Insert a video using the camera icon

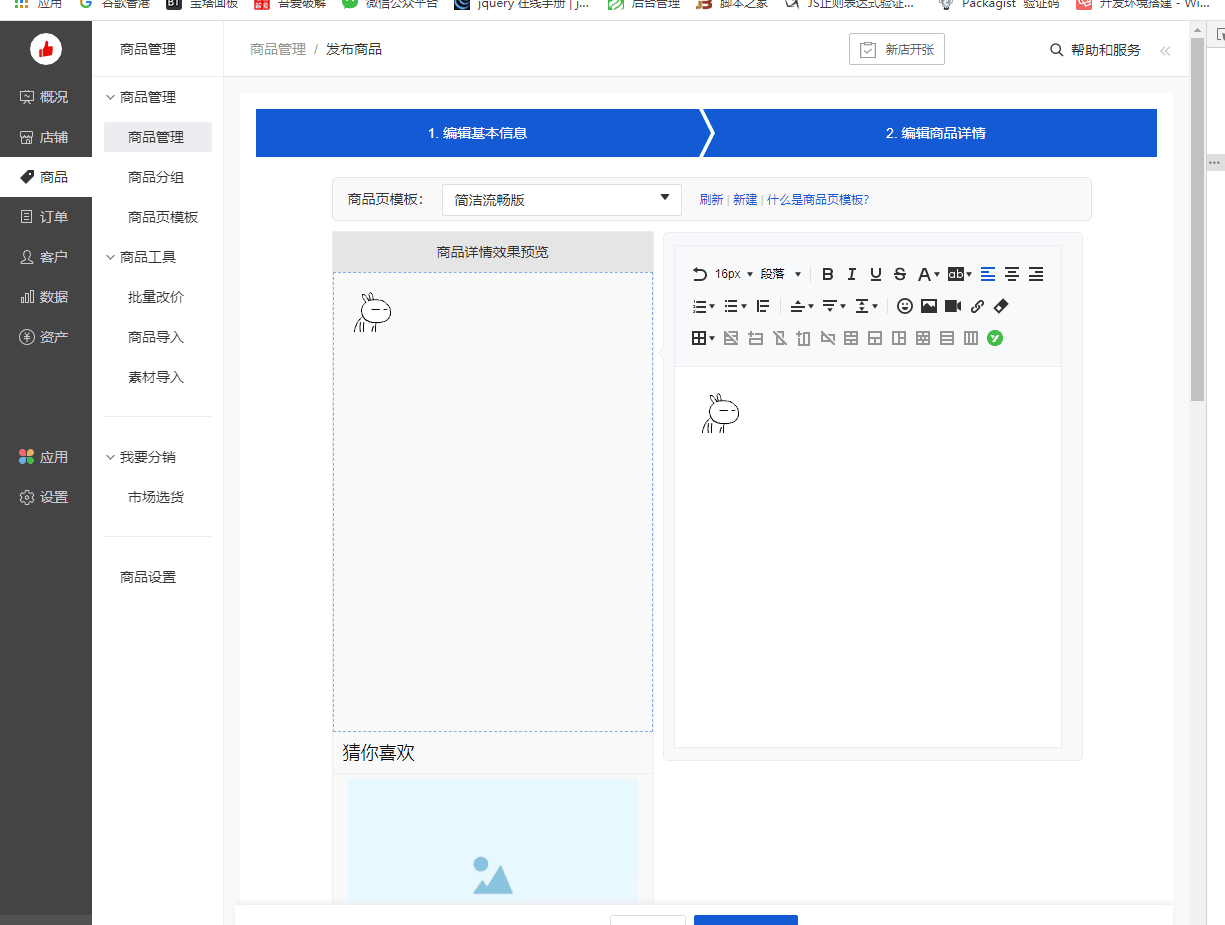[x=952, y=306]
